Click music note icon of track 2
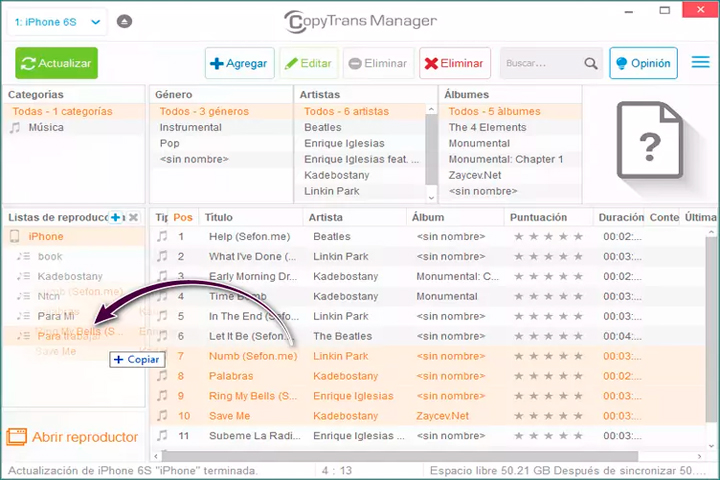 [x=162, y=256]
